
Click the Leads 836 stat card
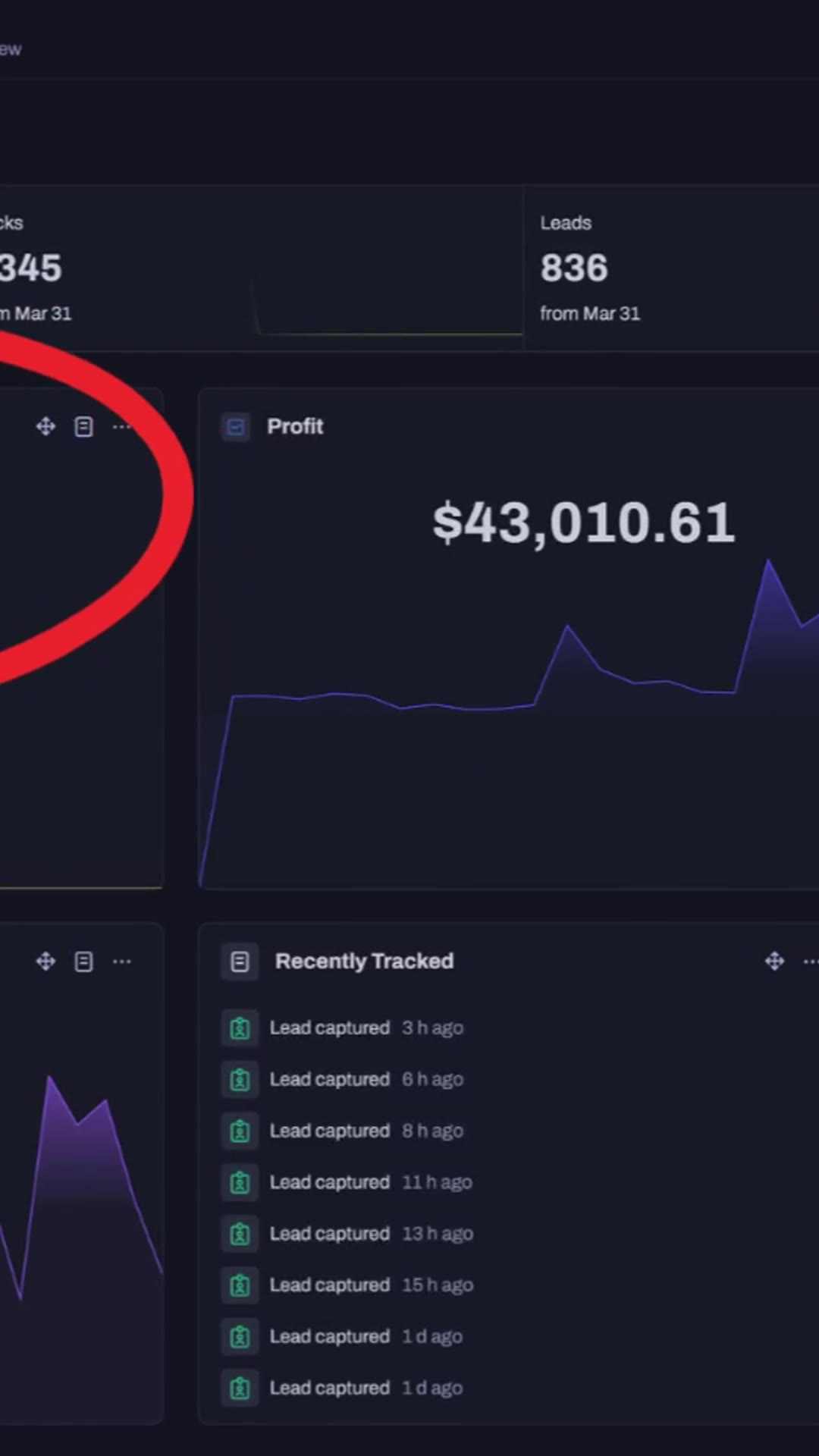click(671, 268)
